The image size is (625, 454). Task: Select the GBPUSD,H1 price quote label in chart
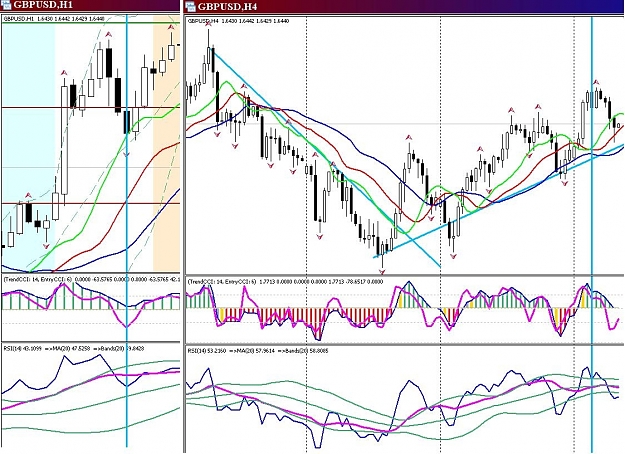pos(54,19)
